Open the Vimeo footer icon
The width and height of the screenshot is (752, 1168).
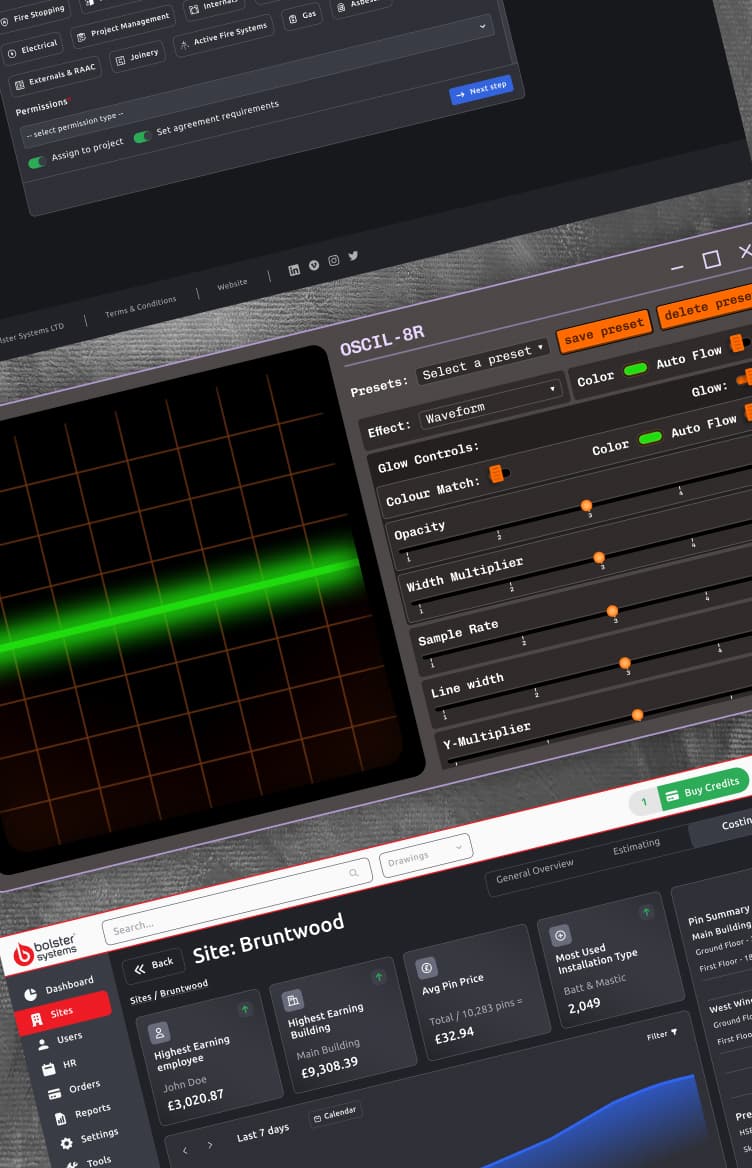(314, 265)
